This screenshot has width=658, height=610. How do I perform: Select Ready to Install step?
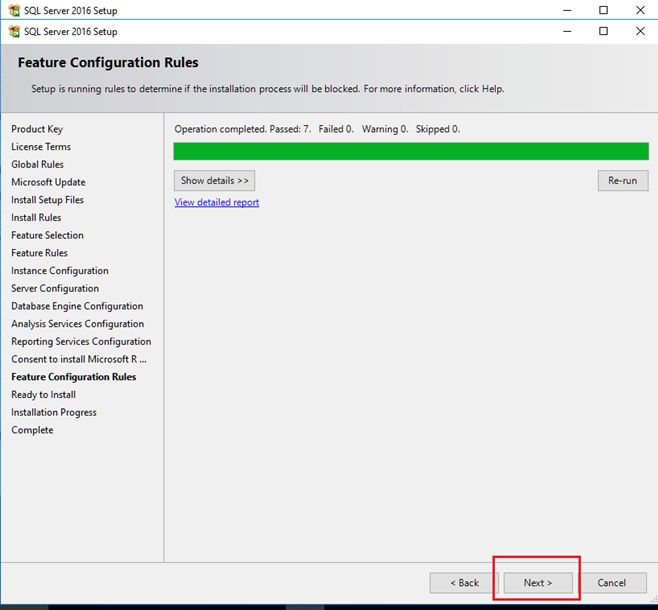pyautogui.click(x=43, y=395)
